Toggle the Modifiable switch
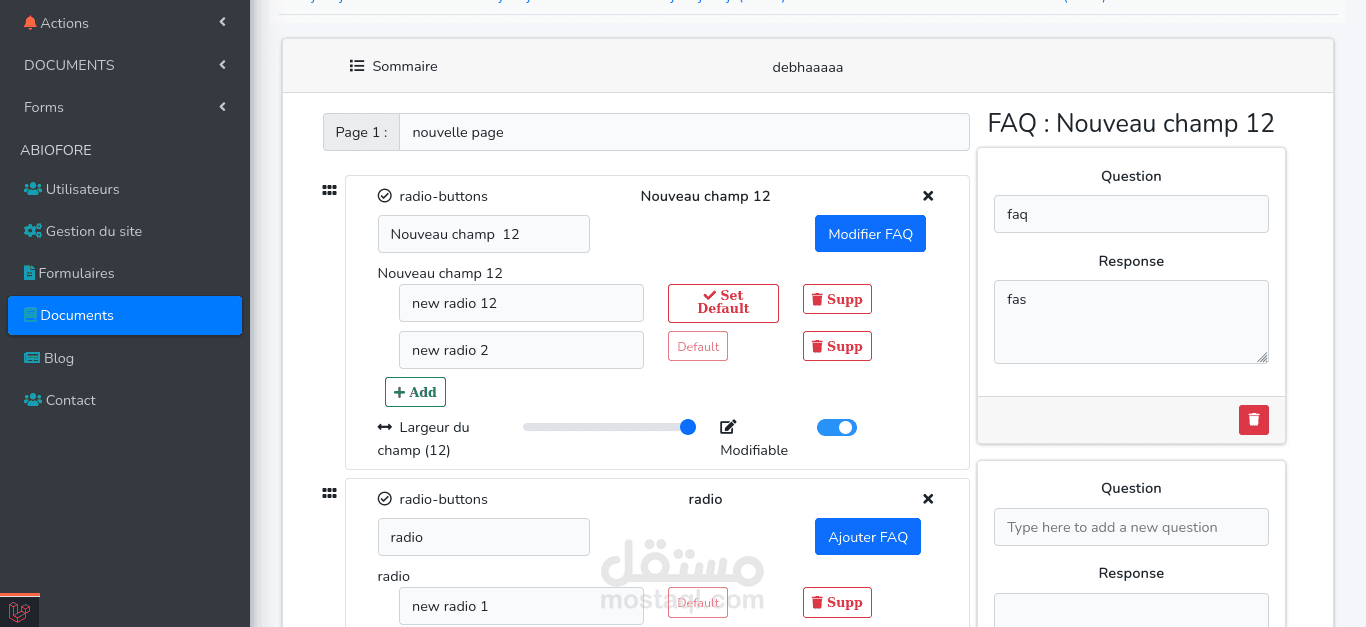This screenshot has width=1366, height=627. coord(837,427)
